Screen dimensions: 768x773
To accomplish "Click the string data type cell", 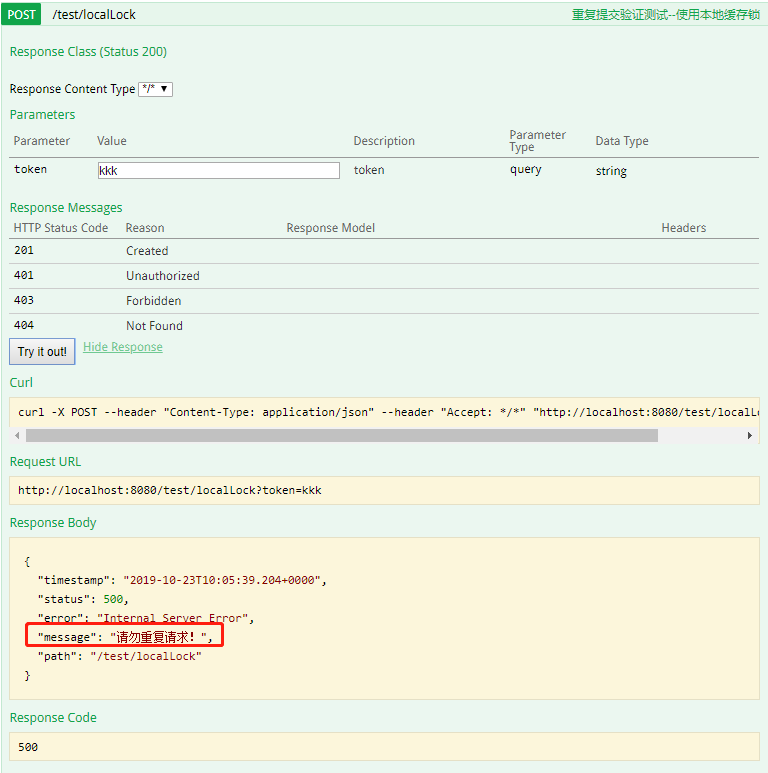I will [611, 171].
